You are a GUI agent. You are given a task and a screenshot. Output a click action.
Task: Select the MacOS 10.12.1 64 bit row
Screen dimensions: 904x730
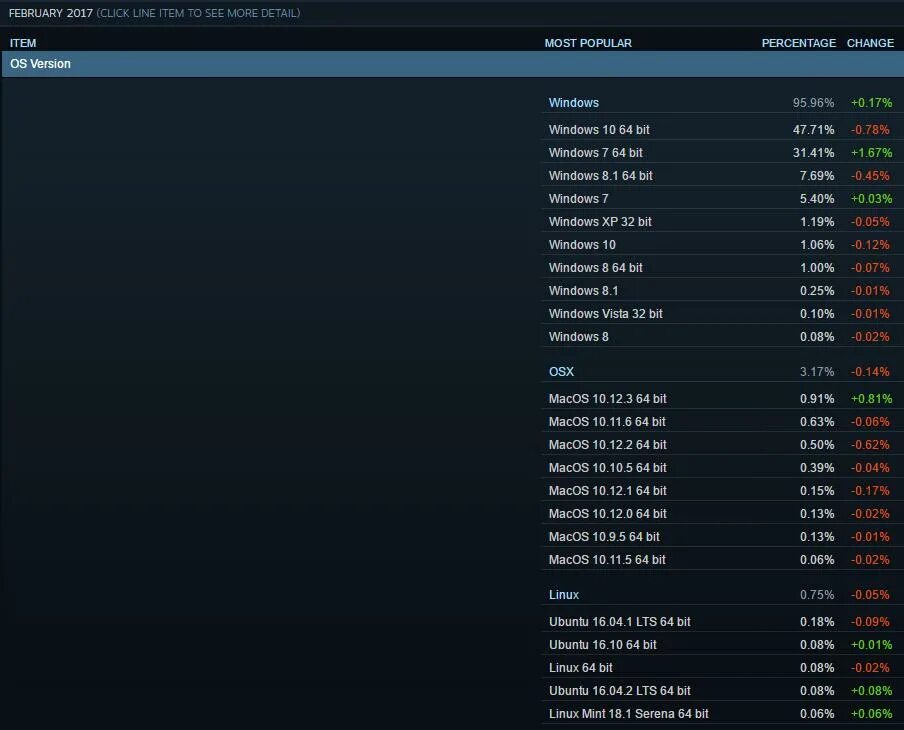click(722, 491)
